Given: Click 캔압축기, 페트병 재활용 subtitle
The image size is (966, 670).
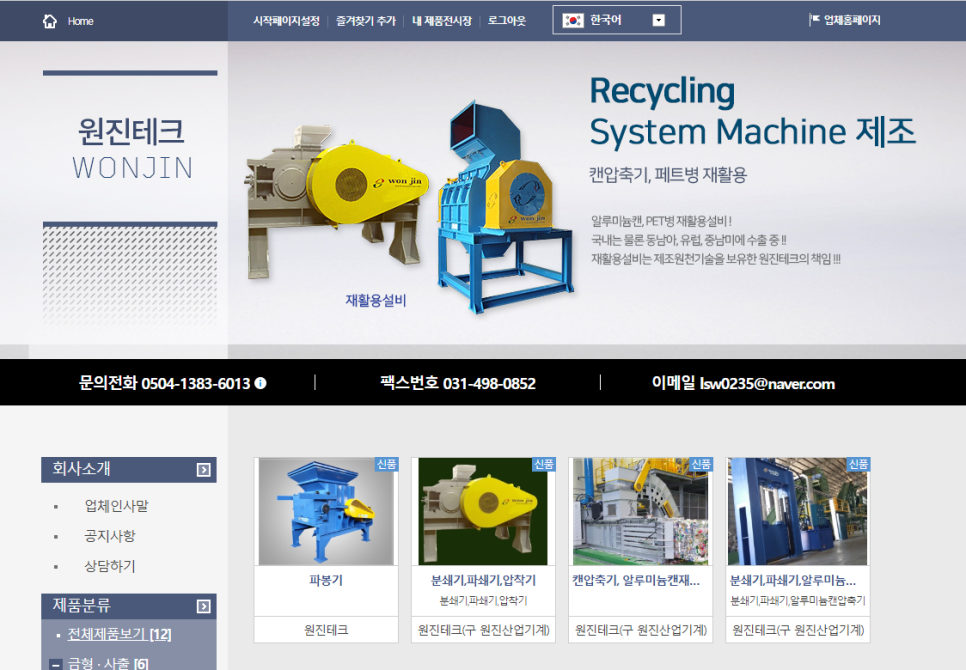Looking at the screenshot, I should 668,175.
